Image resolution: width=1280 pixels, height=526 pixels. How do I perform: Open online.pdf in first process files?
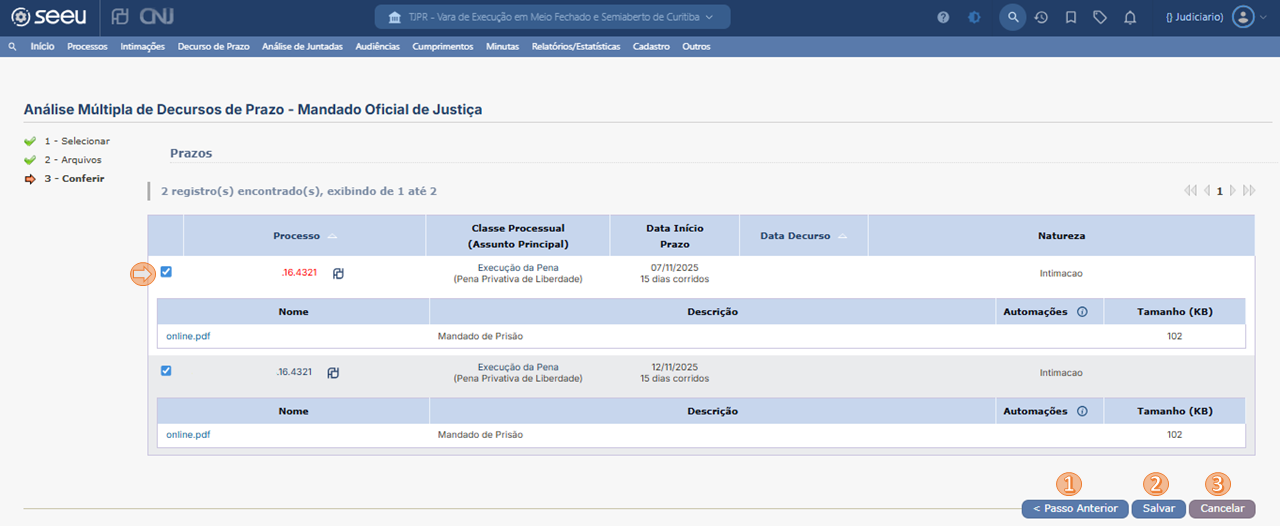click(188, 336)
